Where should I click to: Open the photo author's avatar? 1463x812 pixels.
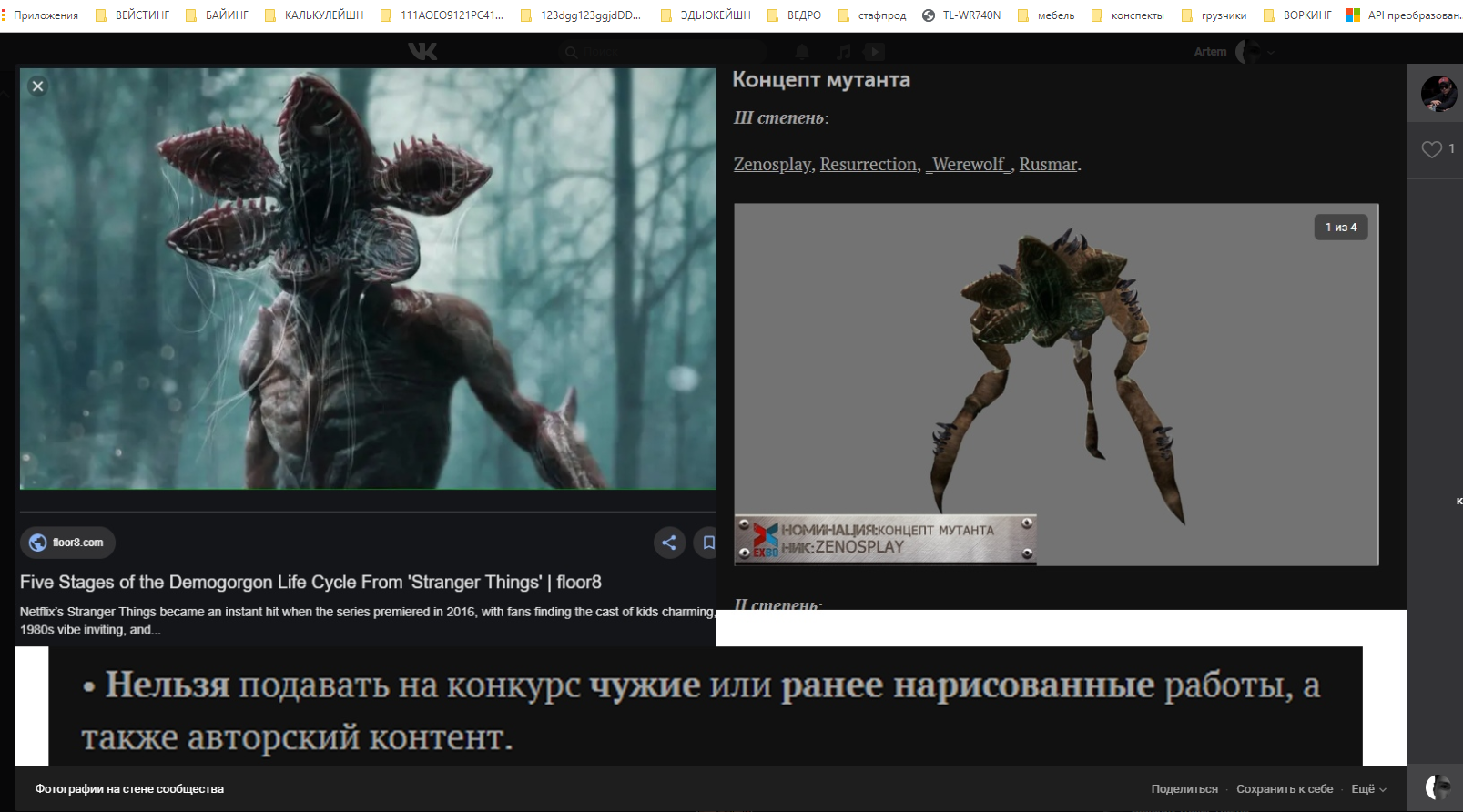coord(1438,94)
